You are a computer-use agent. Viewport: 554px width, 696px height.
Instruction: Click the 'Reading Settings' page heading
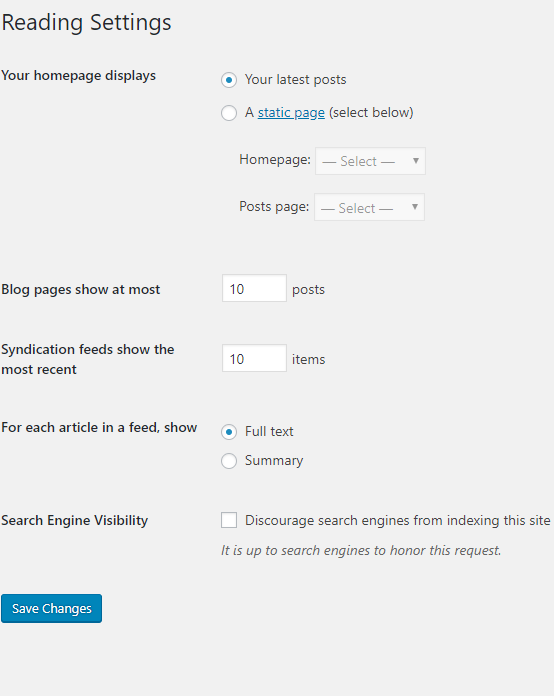[x=87, y=23]
